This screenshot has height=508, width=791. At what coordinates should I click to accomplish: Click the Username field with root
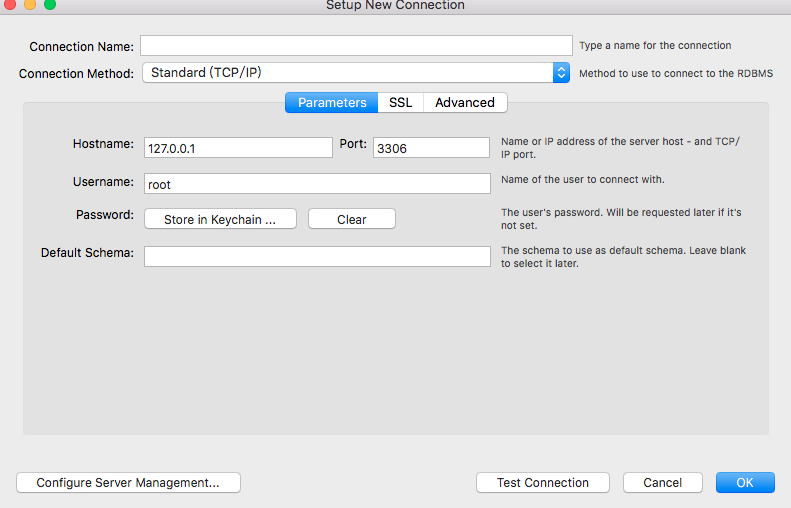point(317,184)
